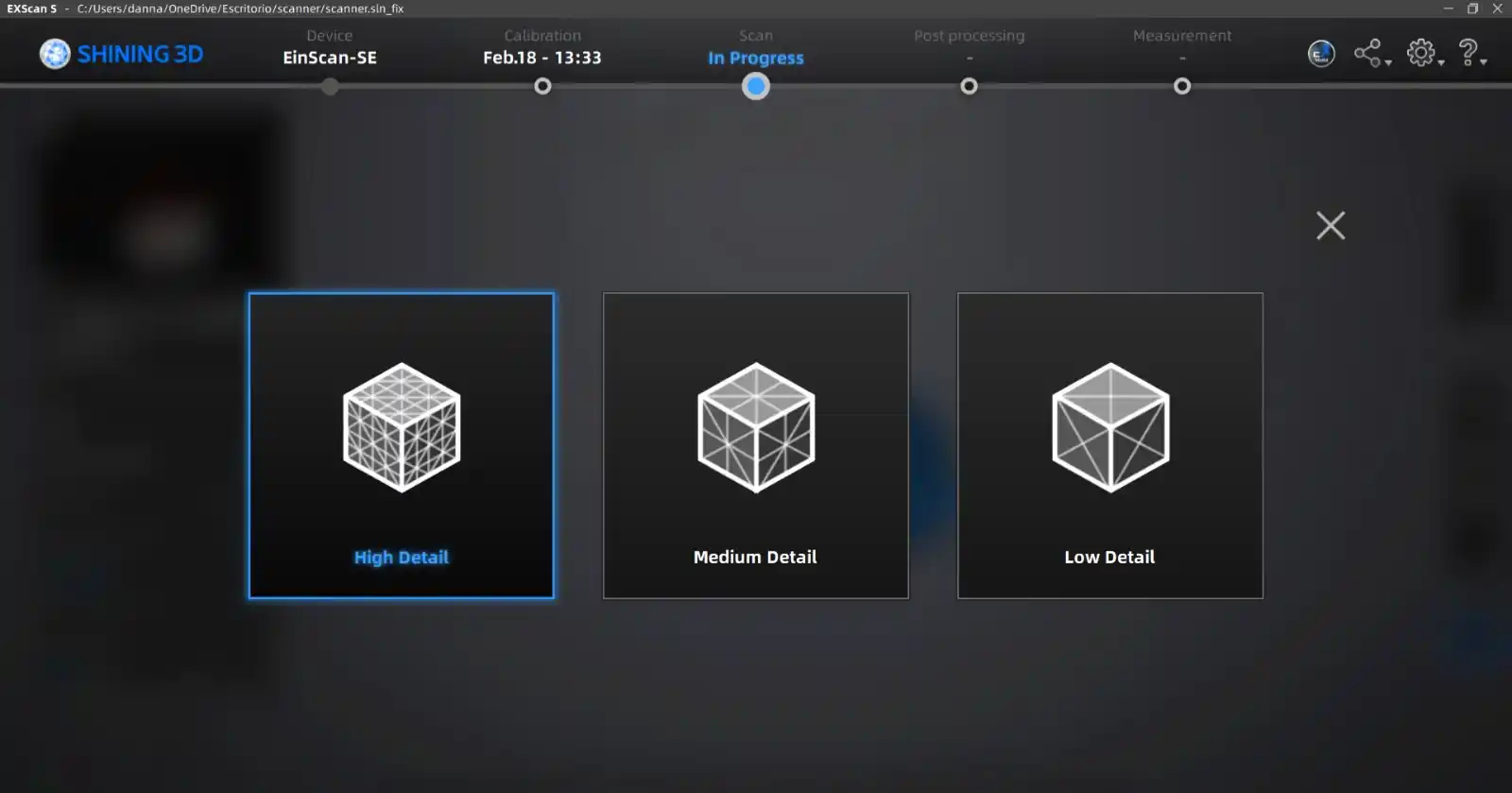
Task: Click the SHINING 3D brand text
Action: coord(140,54)
